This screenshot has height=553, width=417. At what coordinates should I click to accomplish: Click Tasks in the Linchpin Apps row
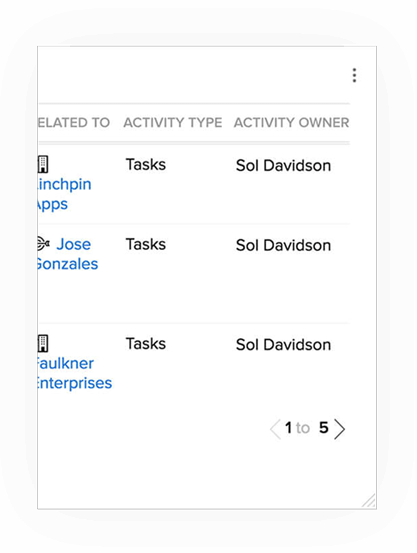click(x=146, y=165)
